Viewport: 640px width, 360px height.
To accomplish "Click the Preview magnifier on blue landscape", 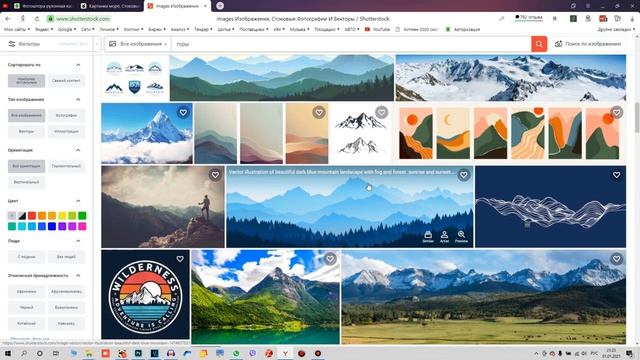I will point(461,237).
